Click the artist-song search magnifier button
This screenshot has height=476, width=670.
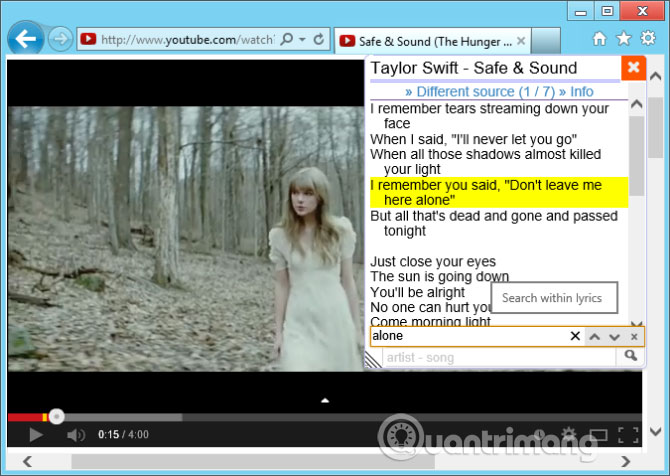(630, 356)
